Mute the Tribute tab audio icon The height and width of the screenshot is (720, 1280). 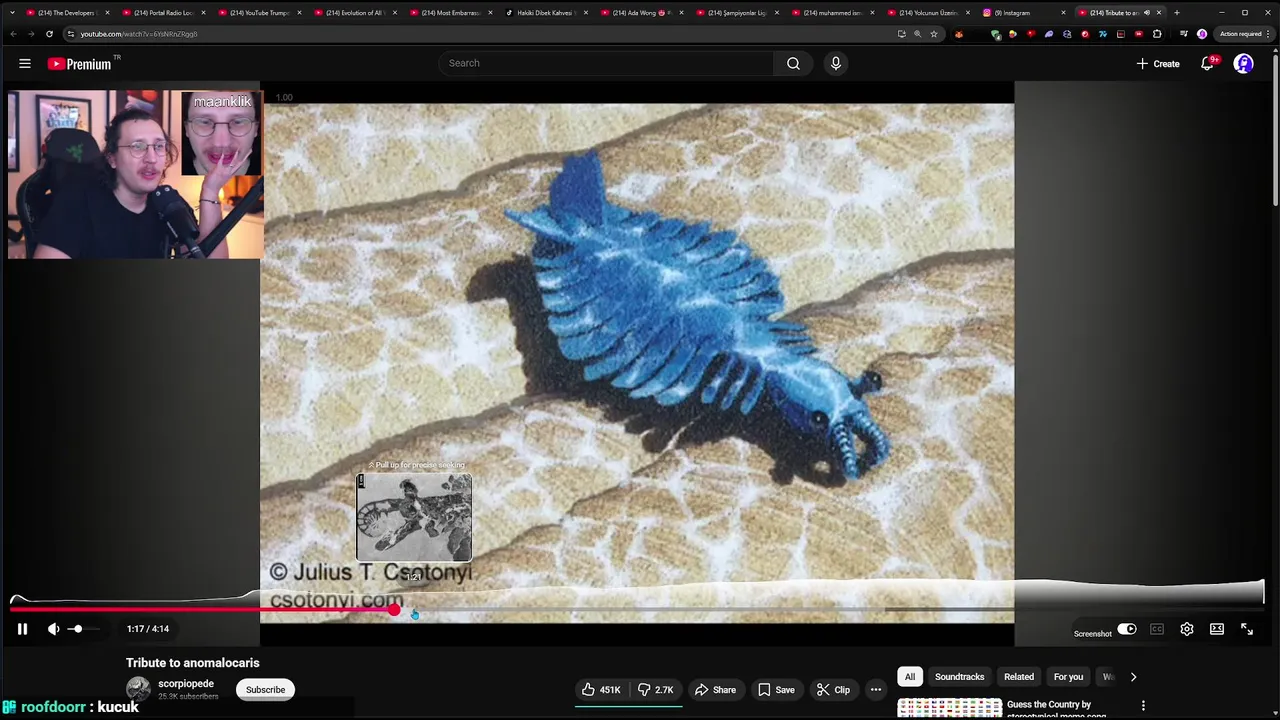coord(1146,13)
